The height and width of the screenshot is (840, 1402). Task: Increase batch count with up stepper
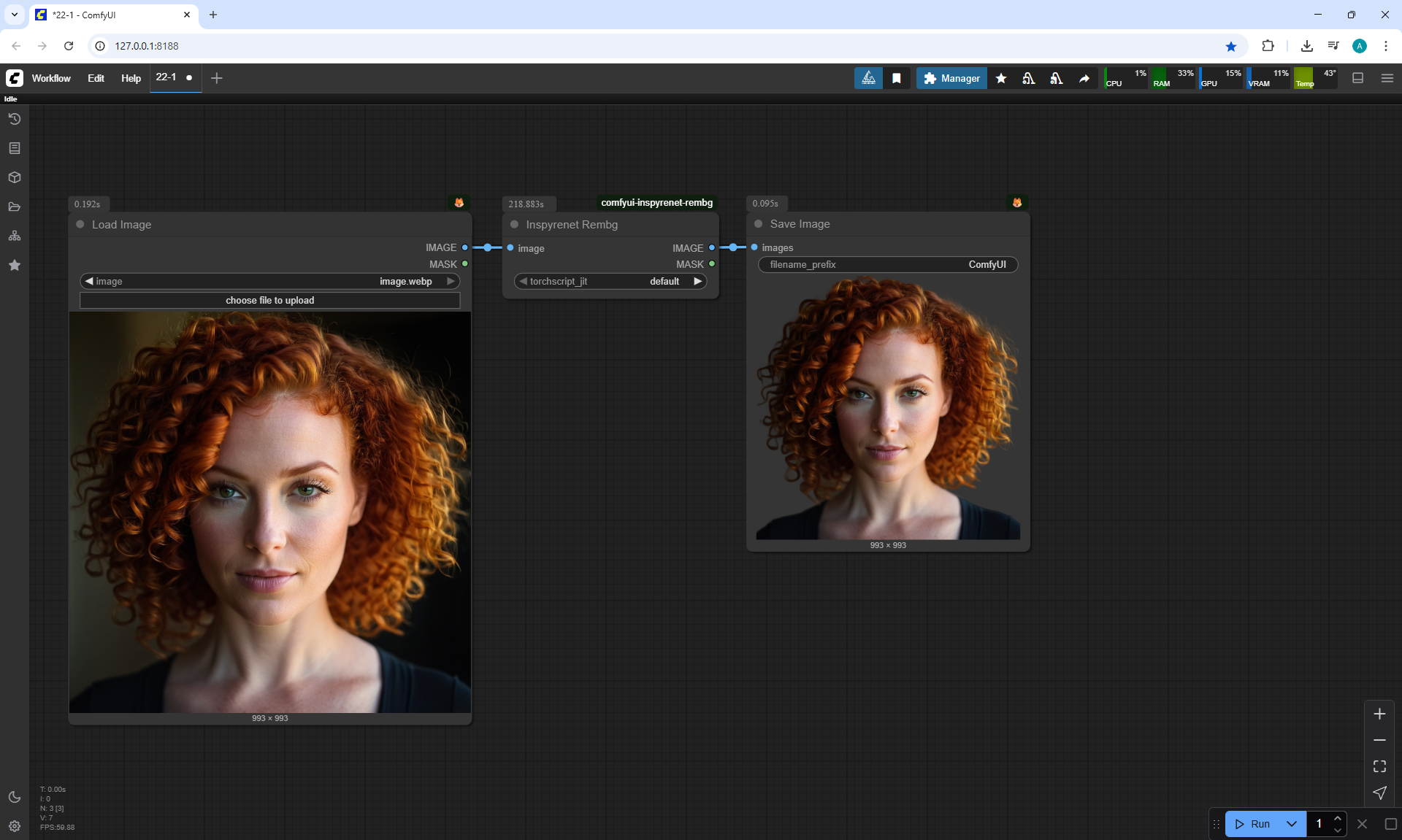tap(1337, 818)
